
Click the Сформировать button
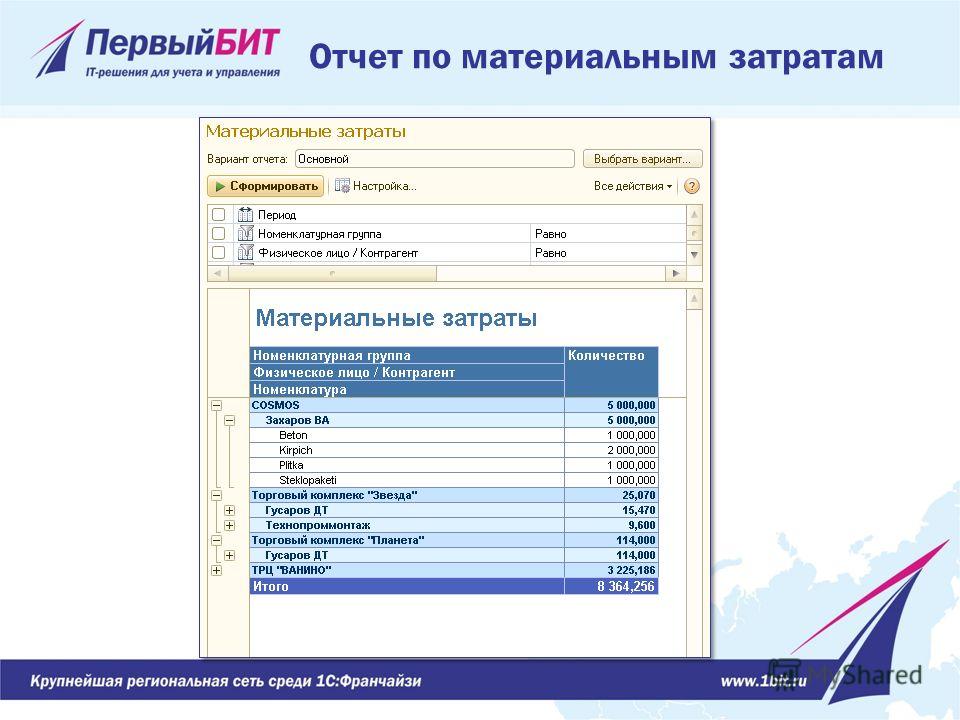266,186
